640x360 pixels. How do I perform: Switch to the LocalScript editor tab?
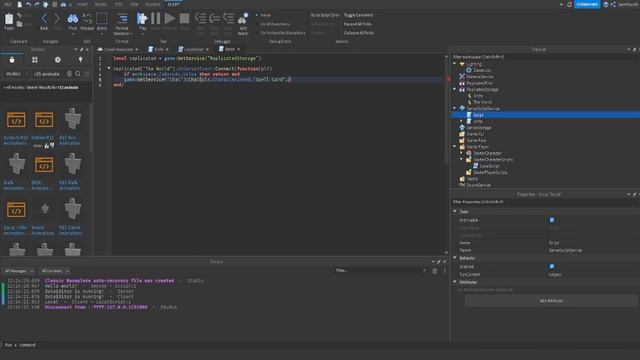click(193, 49)
